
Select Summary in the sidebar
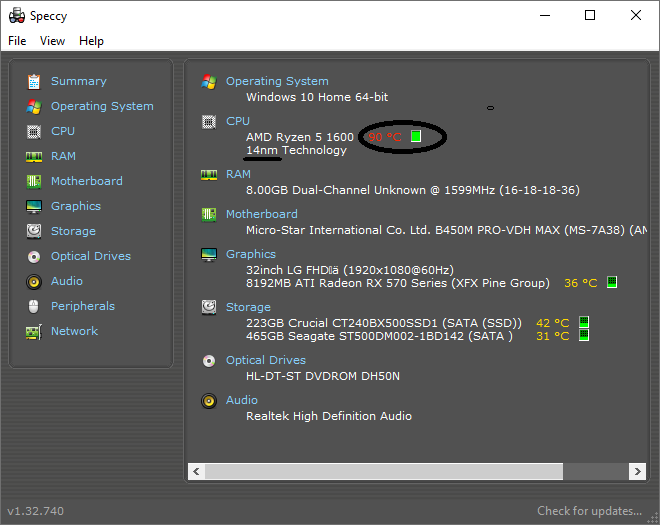79,81
